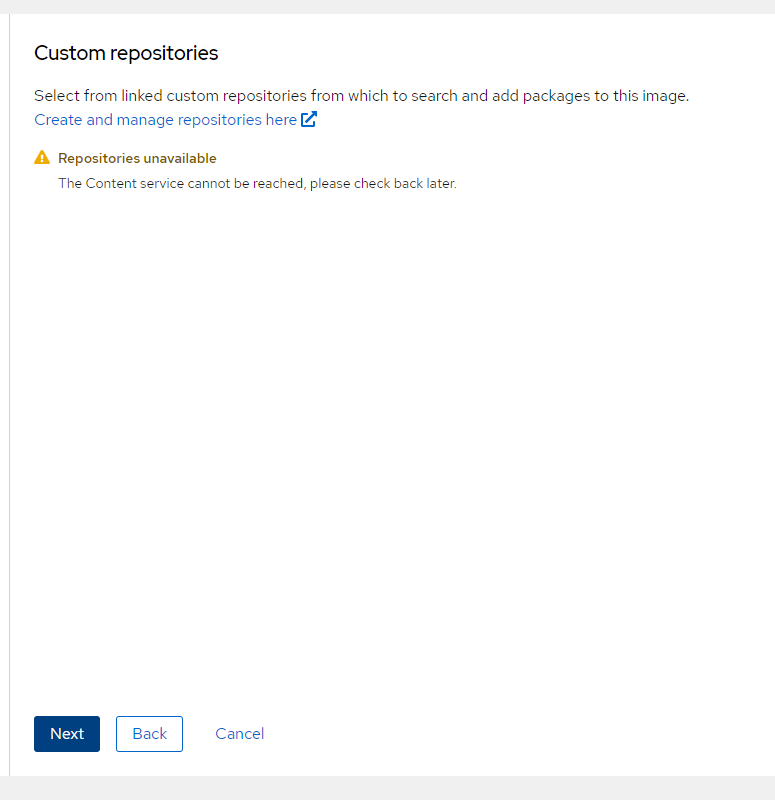775x800 pixels.
Task: Click the vertical divider line on left edge
Action: tap(9, 400)
